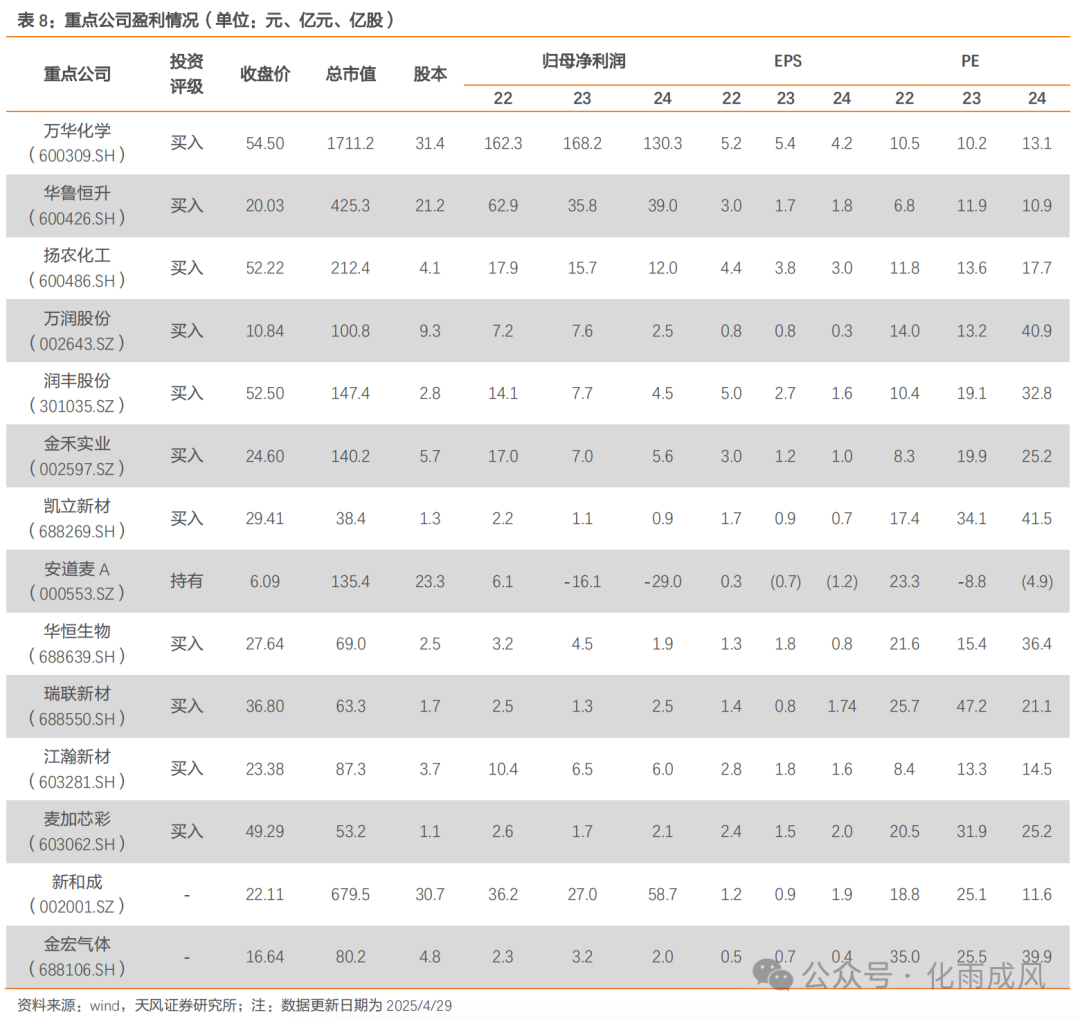This screenshot has height=1019, width=1080.
Task: Click the stock code 600486.SH
Action: (77, 281)
